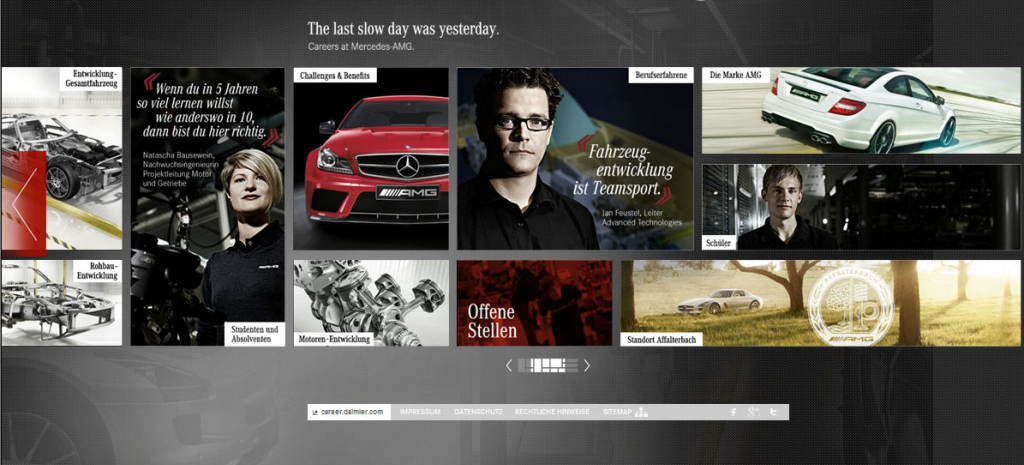Screen dimensions: 1024x465
Task: Open Datenschutz in the footer
Action: pyautogui.click(x=479, y=412)
